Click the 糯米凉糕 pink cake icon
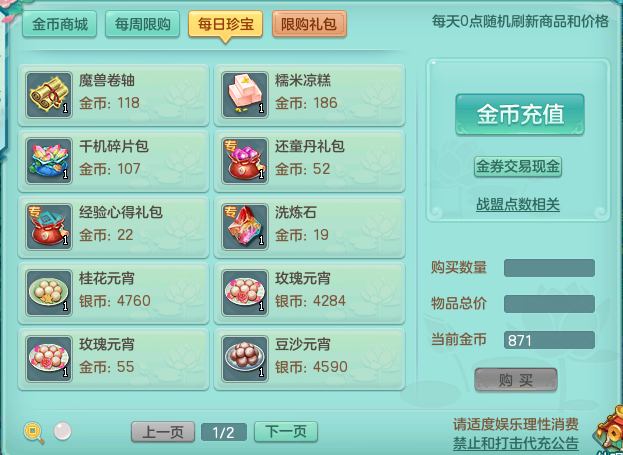Image resolution: width=623 pixels, height=455 pixels. 245,95
